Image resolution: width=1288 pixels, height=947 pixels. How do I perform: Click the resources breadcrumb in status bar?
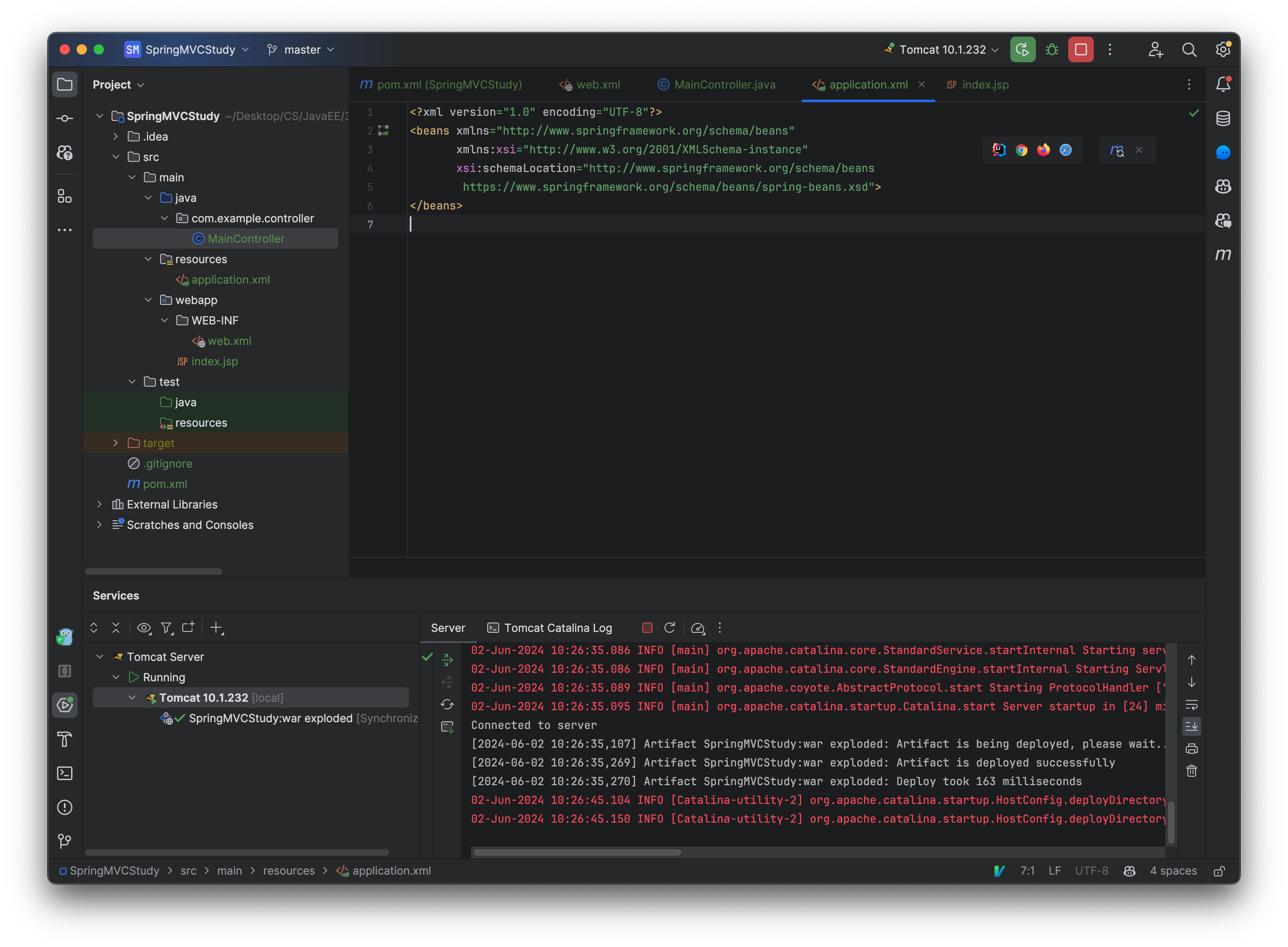point(289,871)
